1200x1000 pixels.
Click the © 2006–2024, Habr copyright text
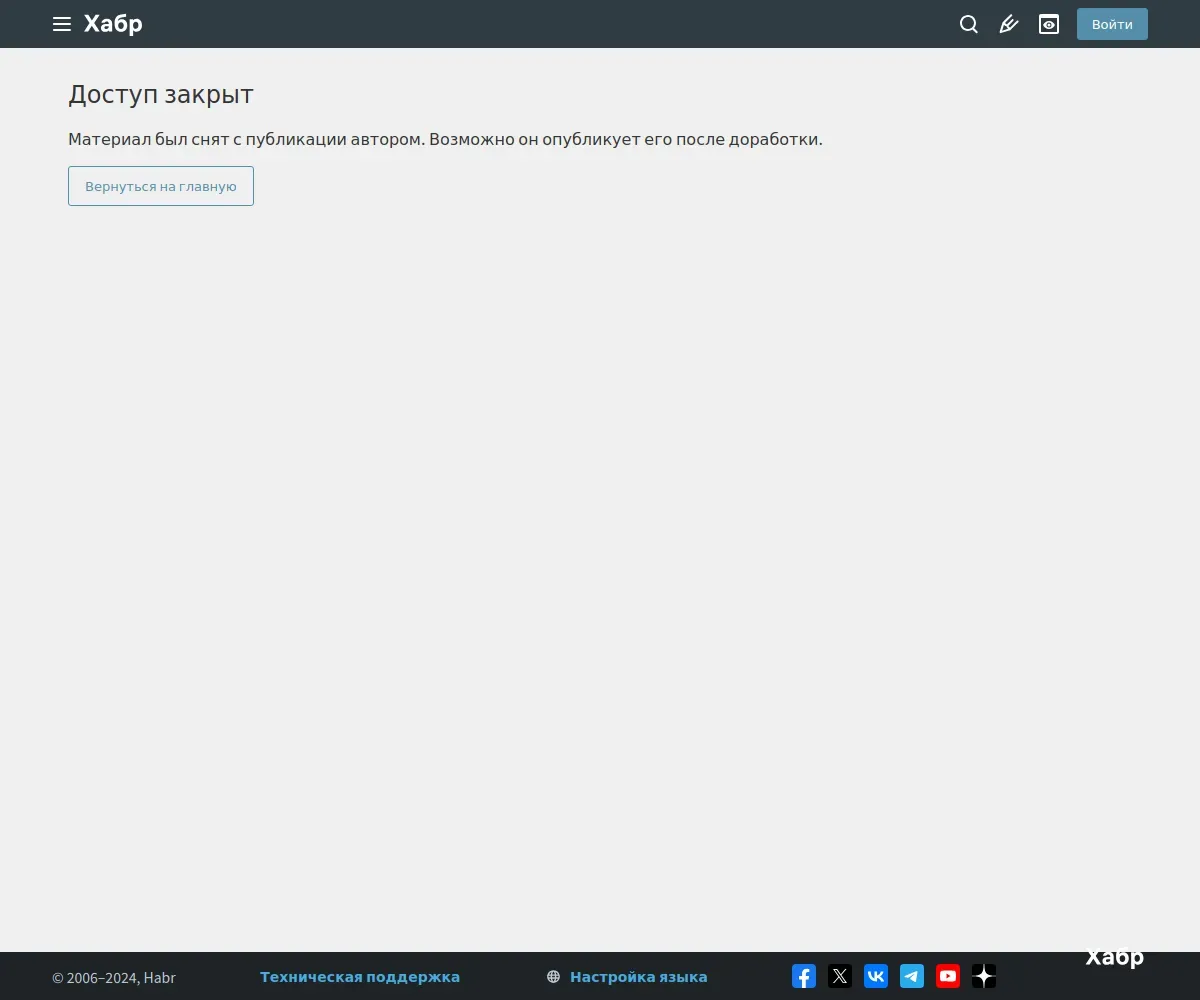pos(114,978)
